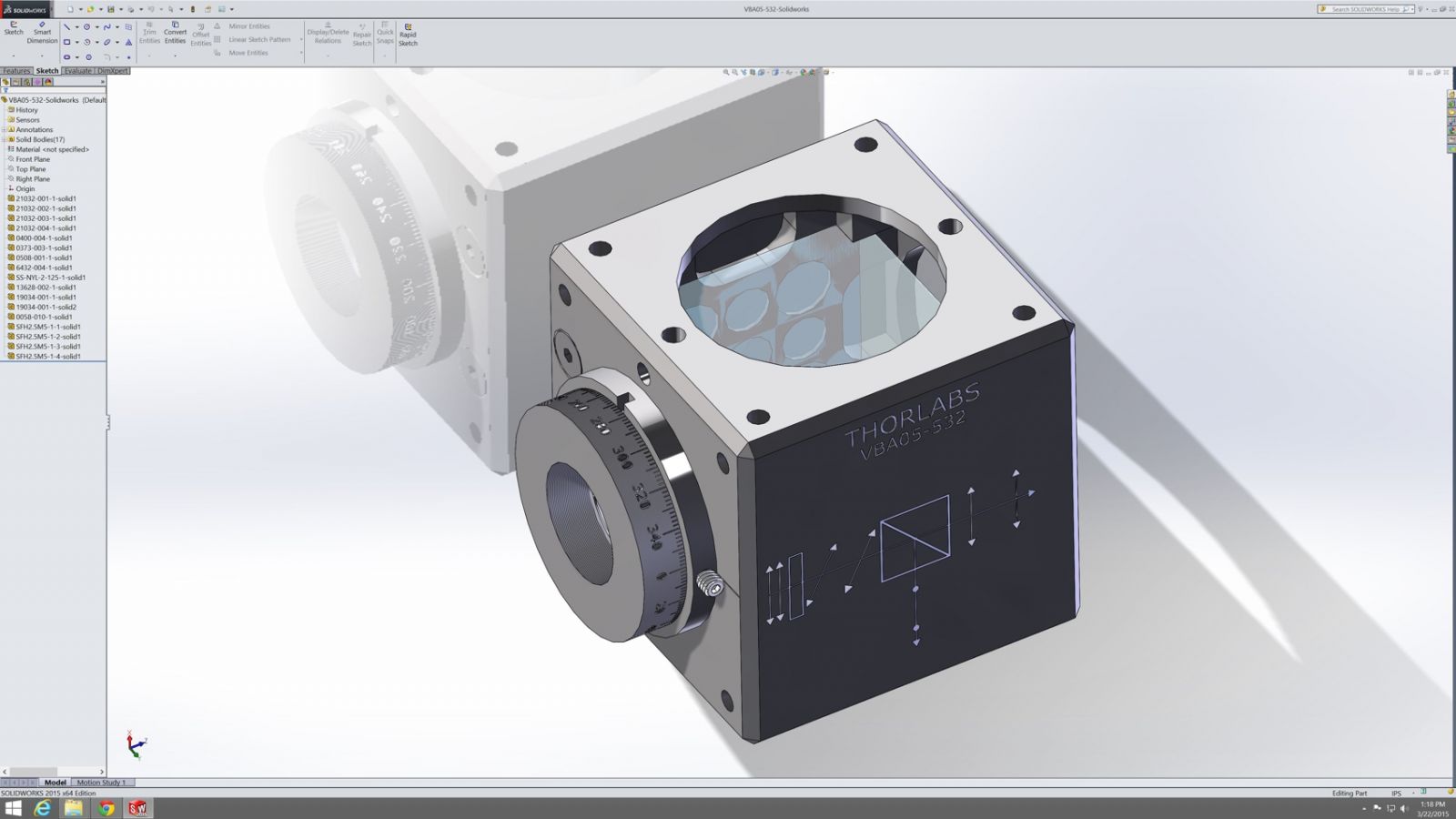
Task: Click Mirror Entities button
Action: (242, 26)
